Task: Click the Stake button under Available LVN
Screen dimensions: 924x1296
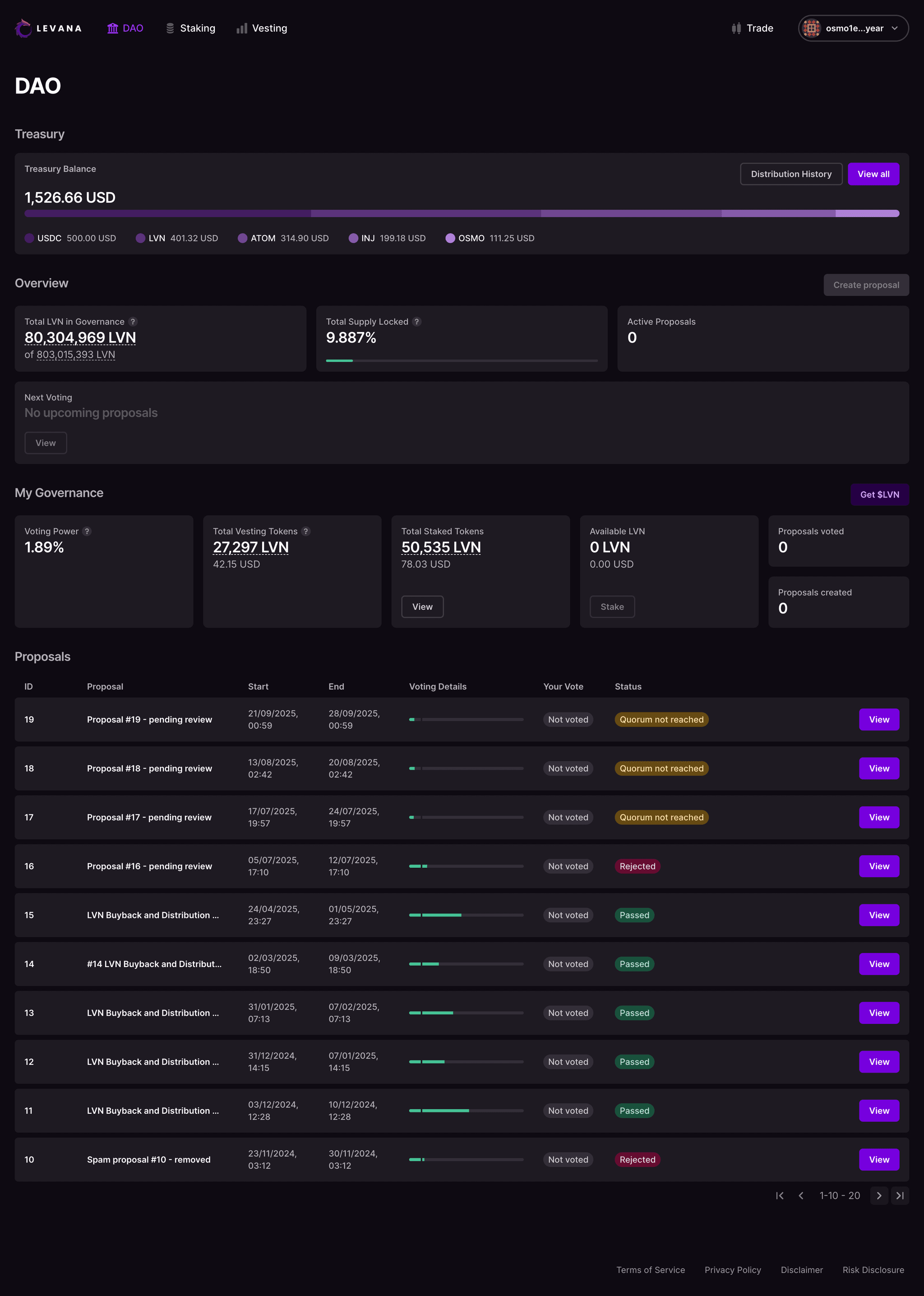Action: click(x=612, y=606)
